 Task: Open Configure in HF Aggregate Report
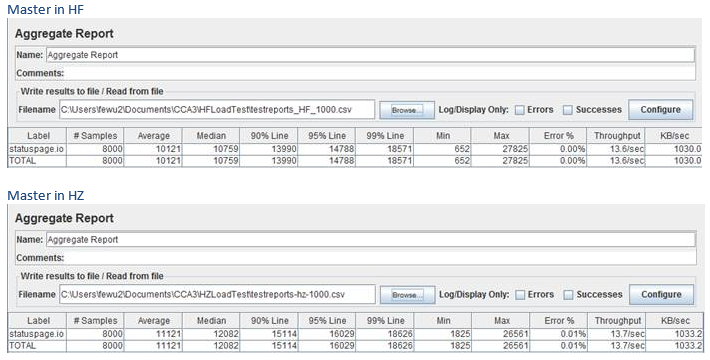point(661,110)
